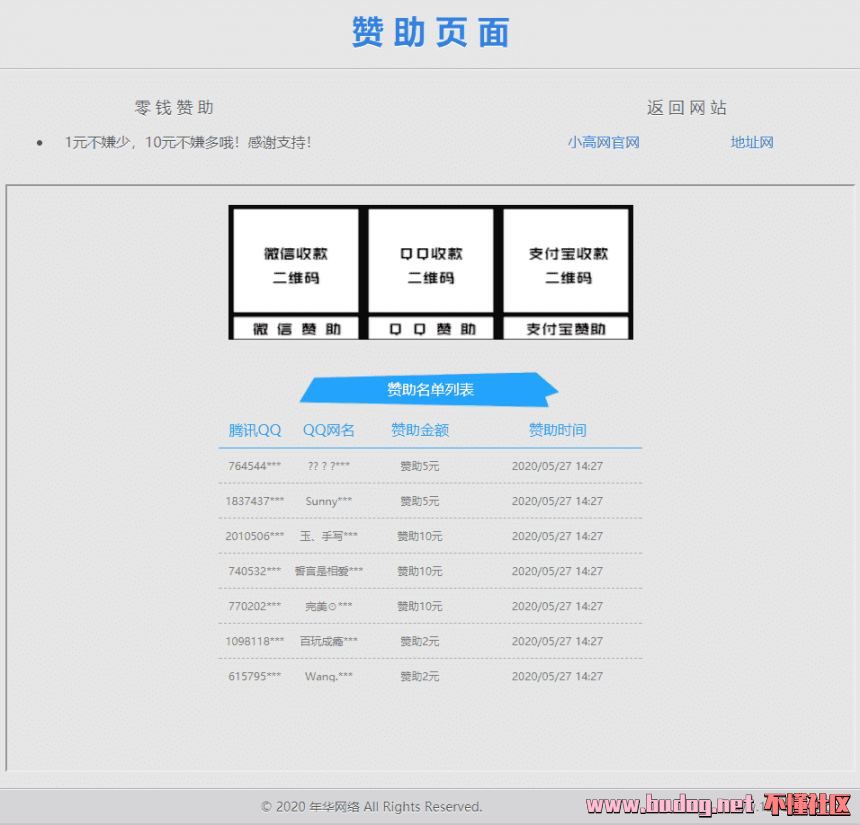Select QQ number 740532***
This screenshot has width=860, height=825.
coord(254,572)
